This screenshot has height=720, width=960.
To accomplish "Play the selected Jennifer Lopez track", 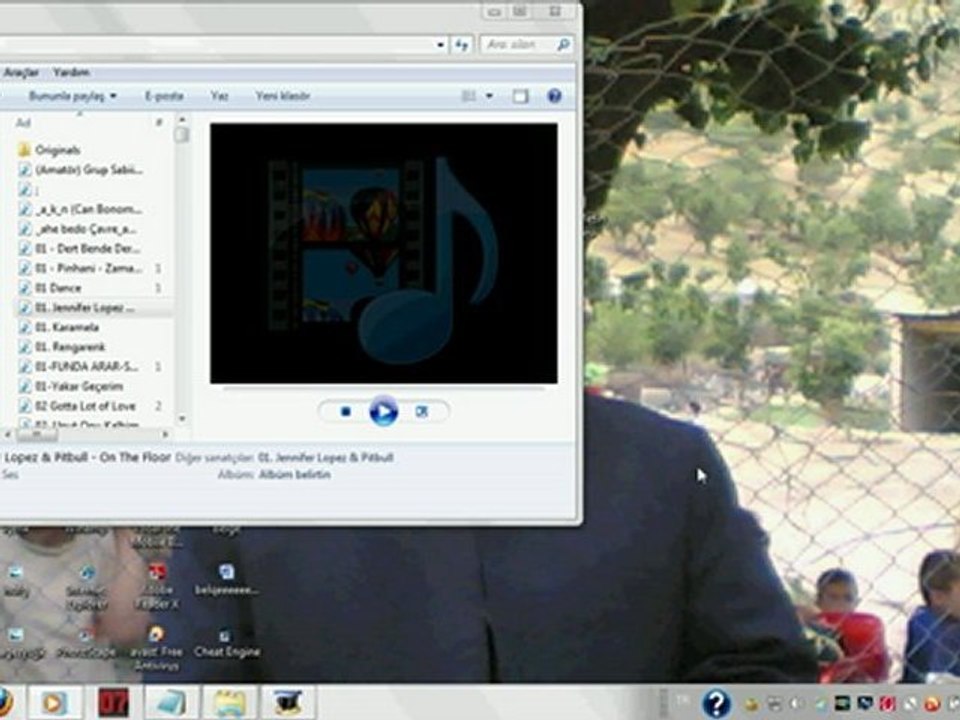I will [x=384, y=411].
